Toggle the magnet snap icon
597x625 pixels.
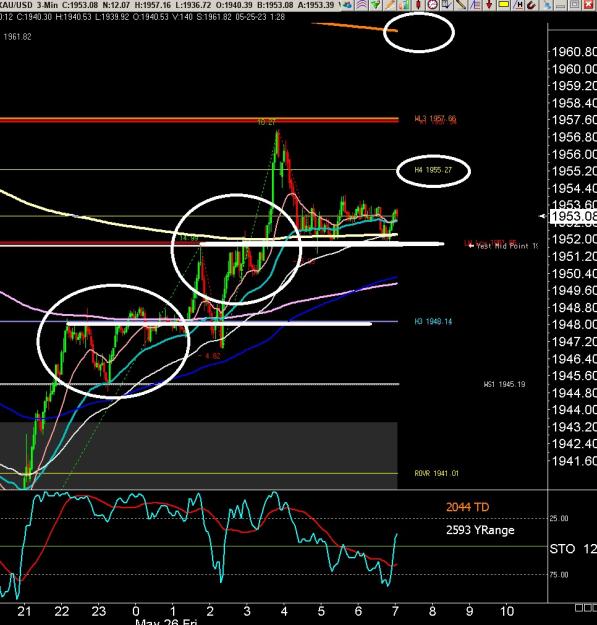click(x=531, y=5)
